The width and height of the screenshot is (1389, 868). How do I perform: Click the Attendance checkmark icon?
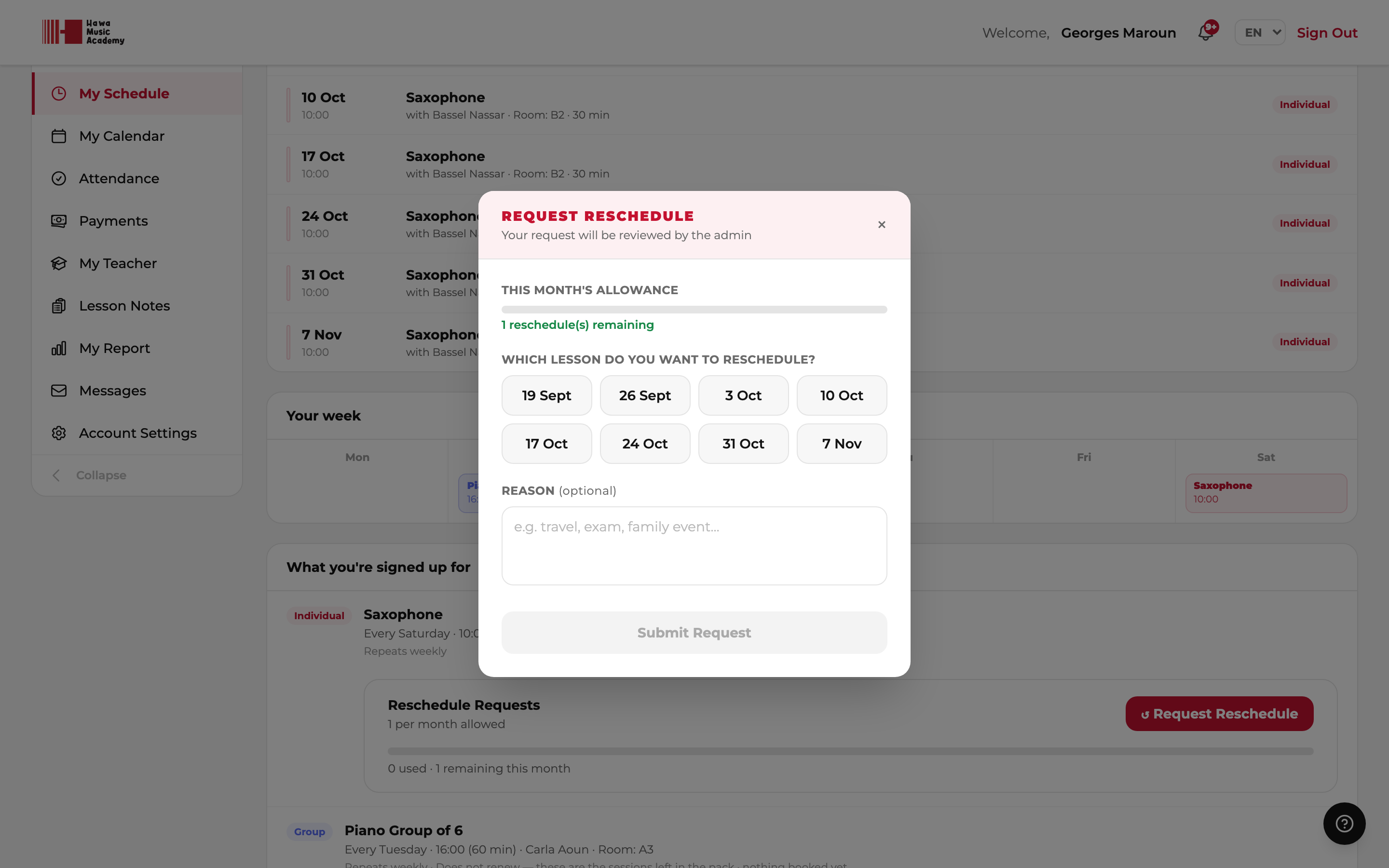click(58, 178)
